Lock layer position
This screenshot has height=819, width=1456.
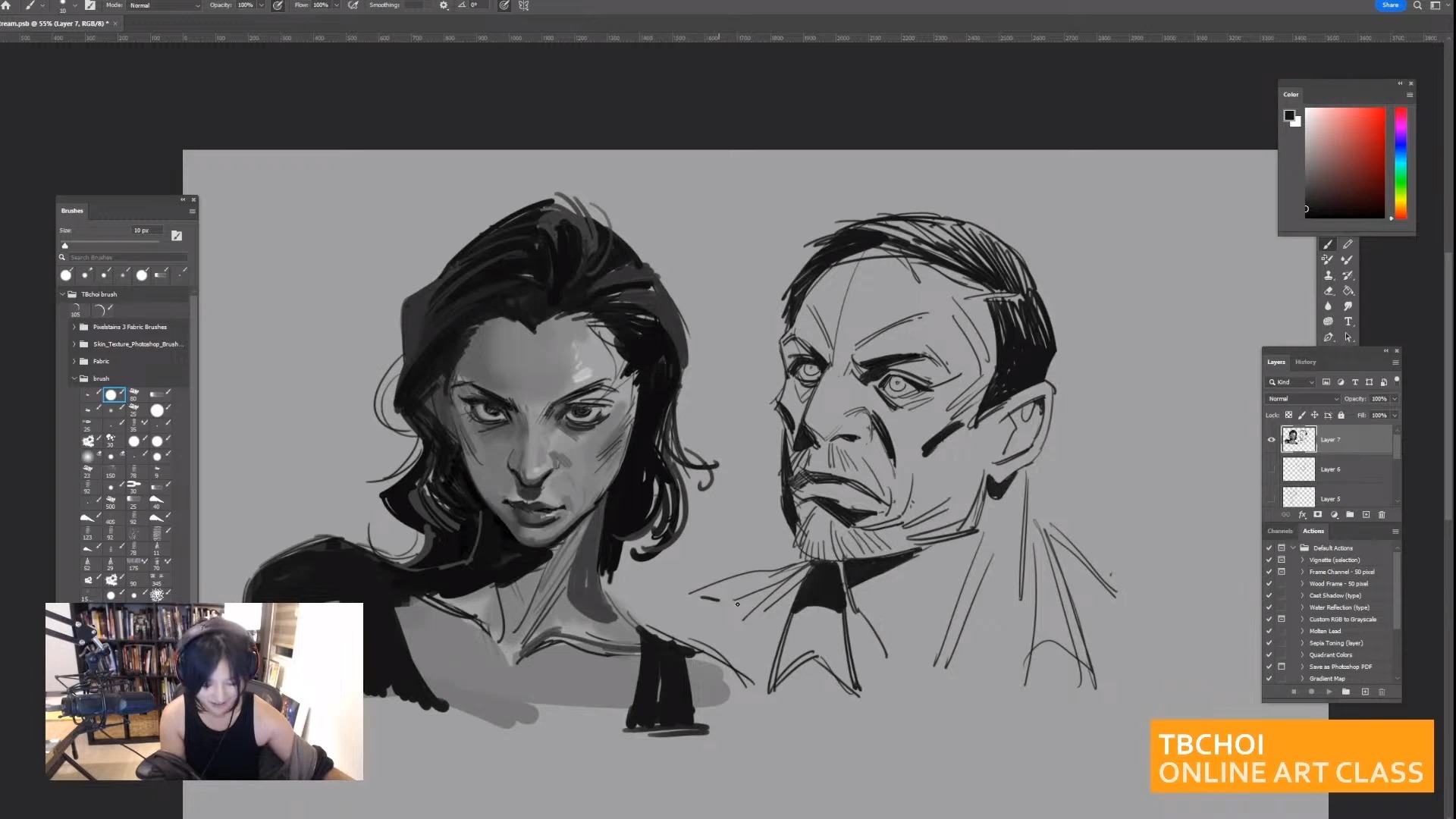coord(1315,416)
